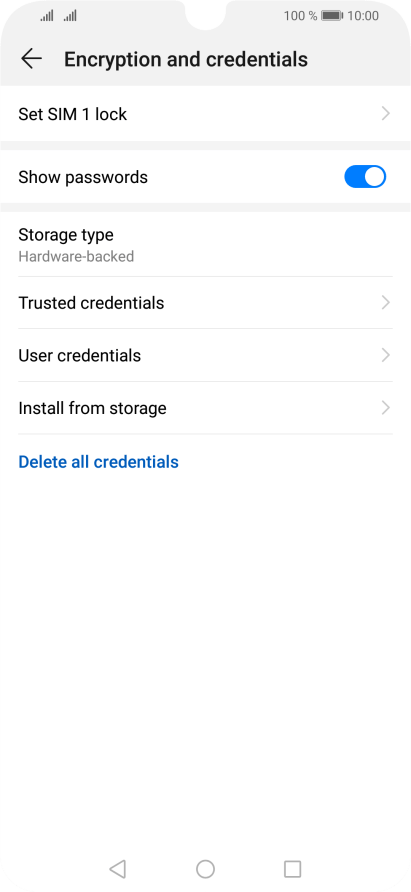Viewport: 411px width, 892px height.
Task: Open recent apps with square button
Action: (292, 869)
